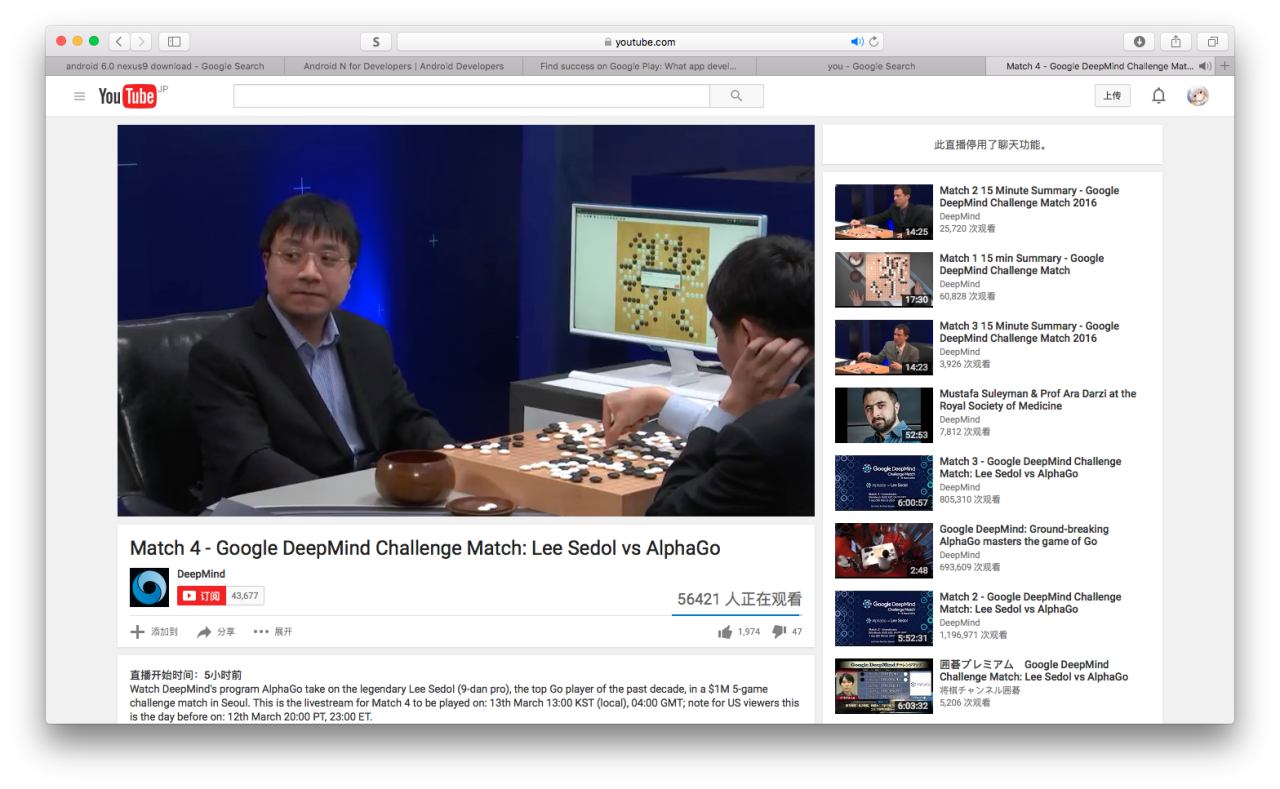
Task: Open Match 3 15 Minute Summary title link
Action: click(1029, 332)
